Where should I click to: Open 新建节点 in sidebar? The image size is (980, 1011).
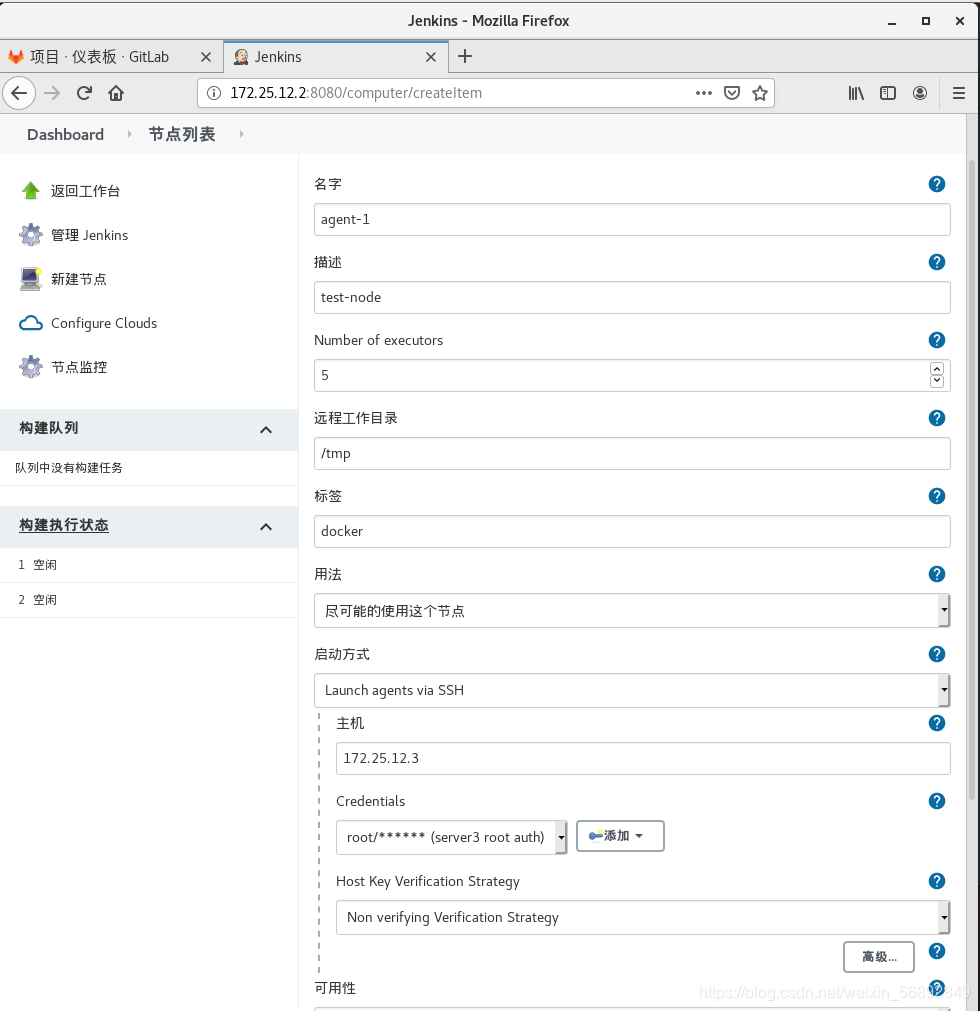(79, 279)
